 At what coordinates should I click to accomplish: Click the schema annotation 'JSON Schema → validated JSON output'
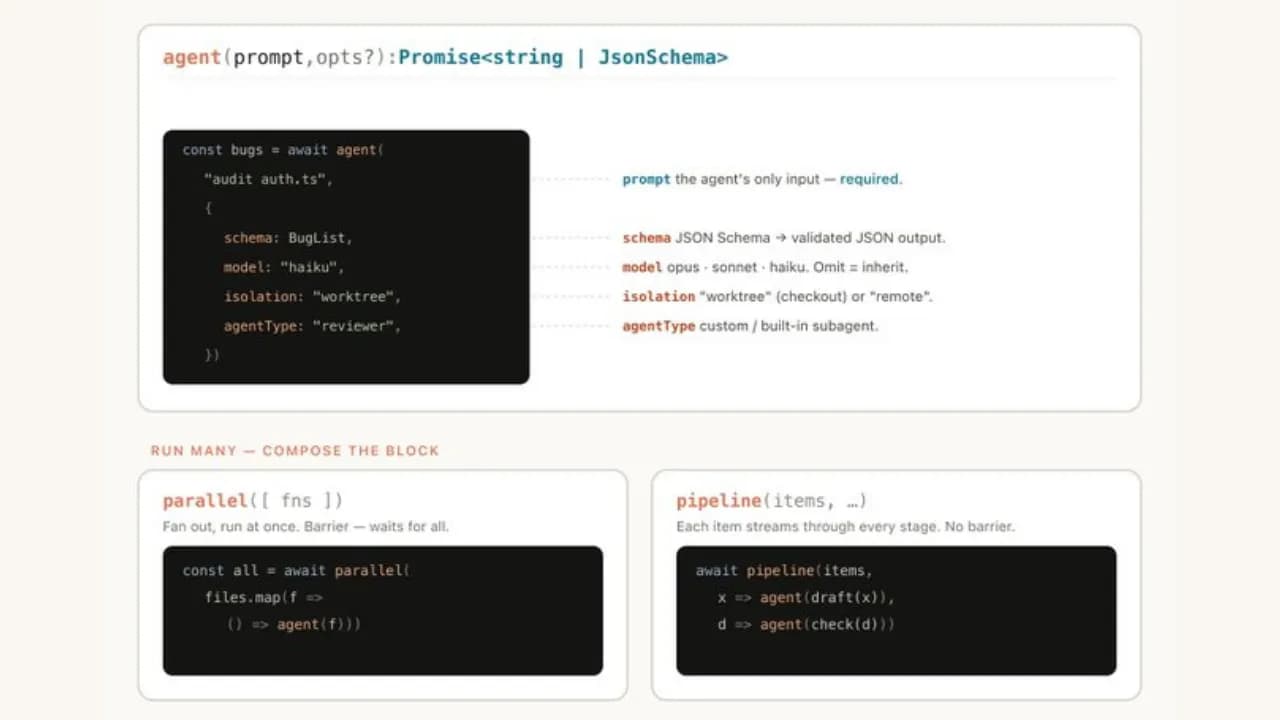click(x=810, y=238)
